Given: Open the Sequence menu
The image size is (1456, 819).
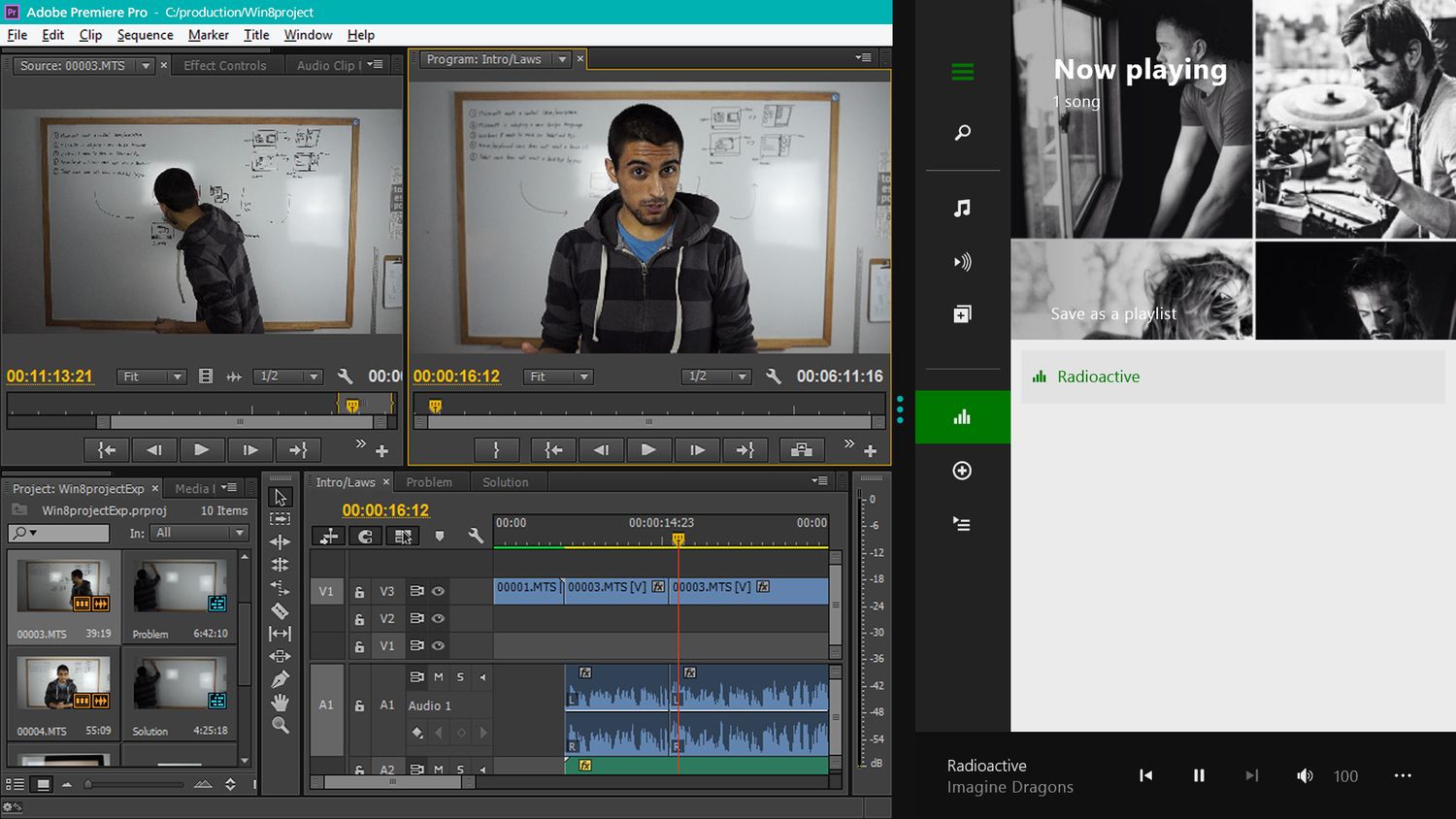Looking at the screenshot, I should pyautogui.click(x=145, y=35).
